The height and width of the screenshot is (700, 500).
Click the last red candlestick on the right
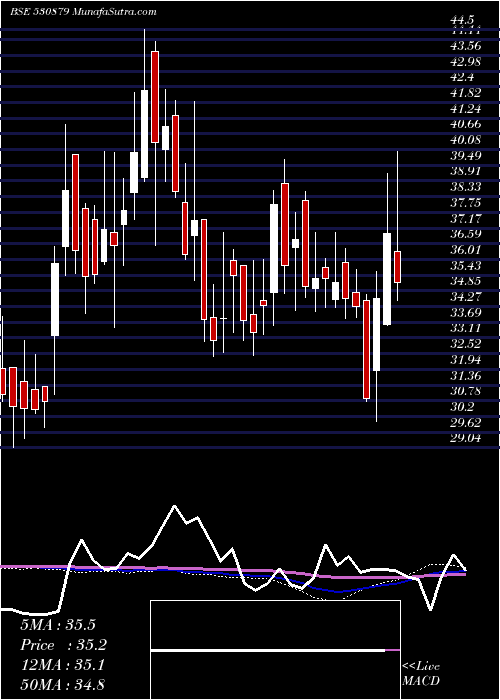(x=397, y=267)
